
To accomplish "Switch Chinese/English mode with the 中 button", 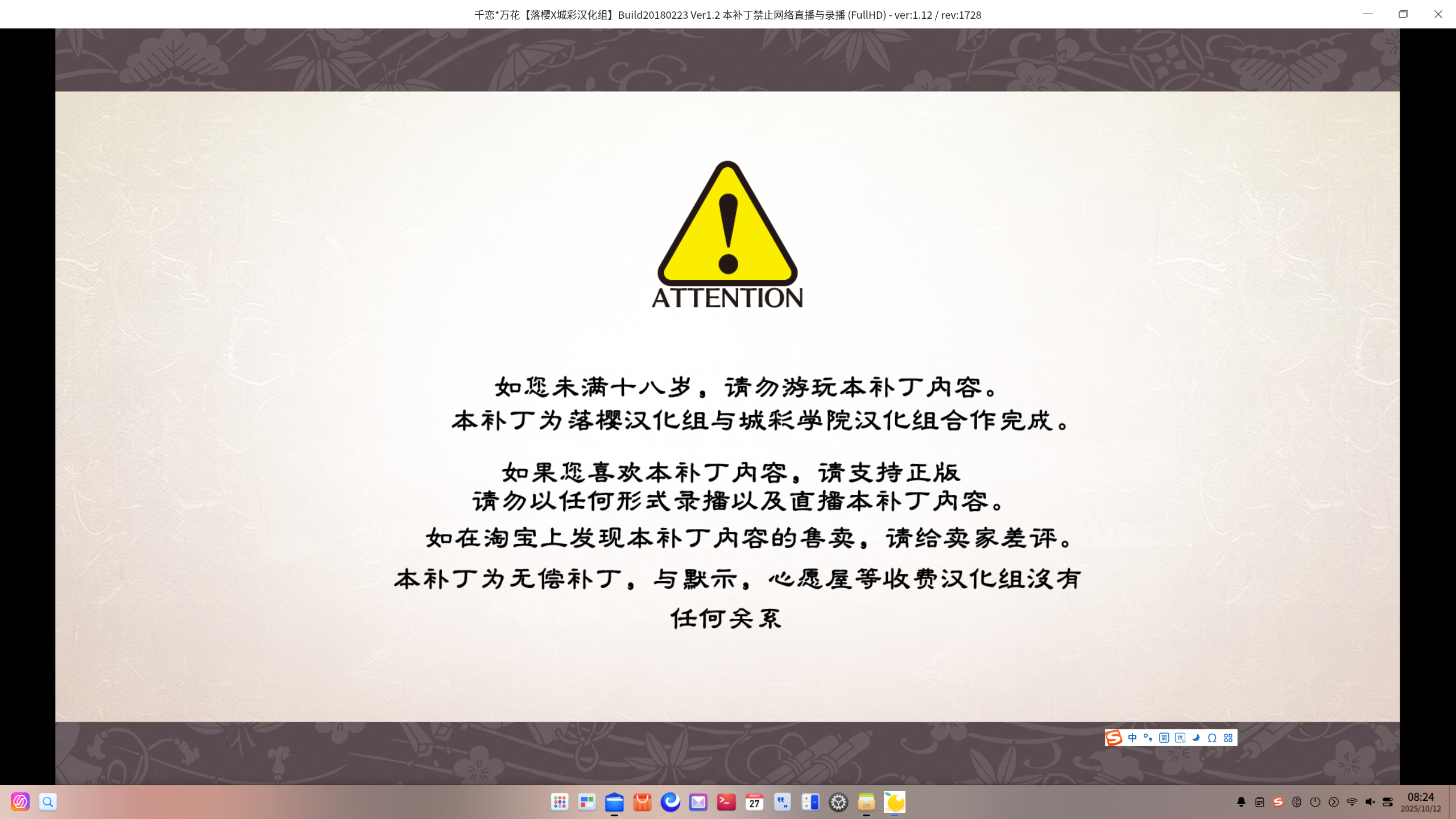I will click(1132, 738).
